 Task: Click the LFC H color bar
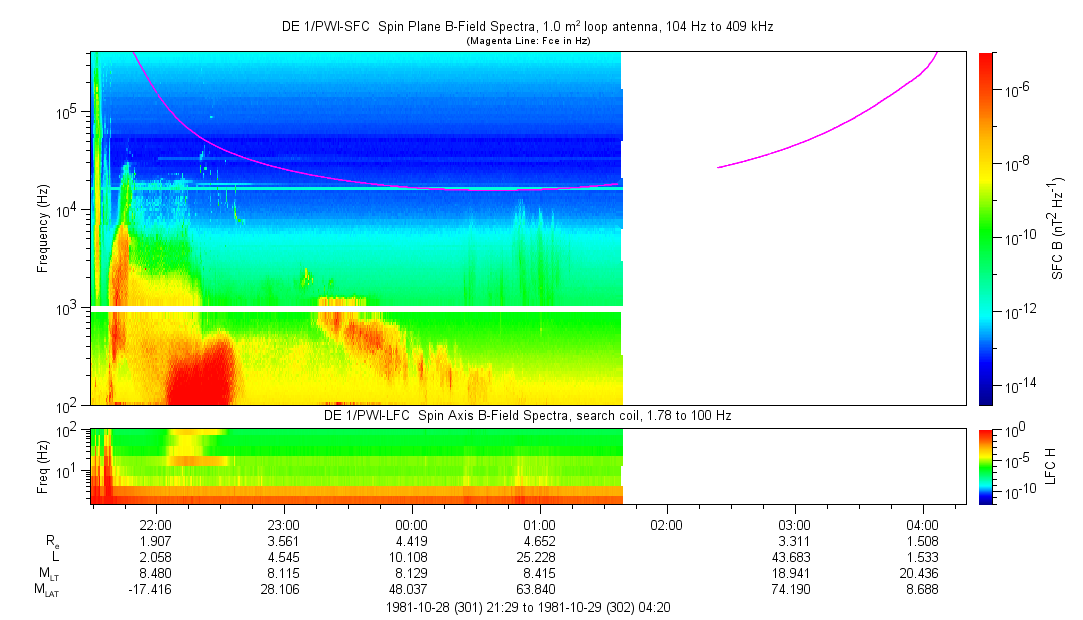coord(985,465)
